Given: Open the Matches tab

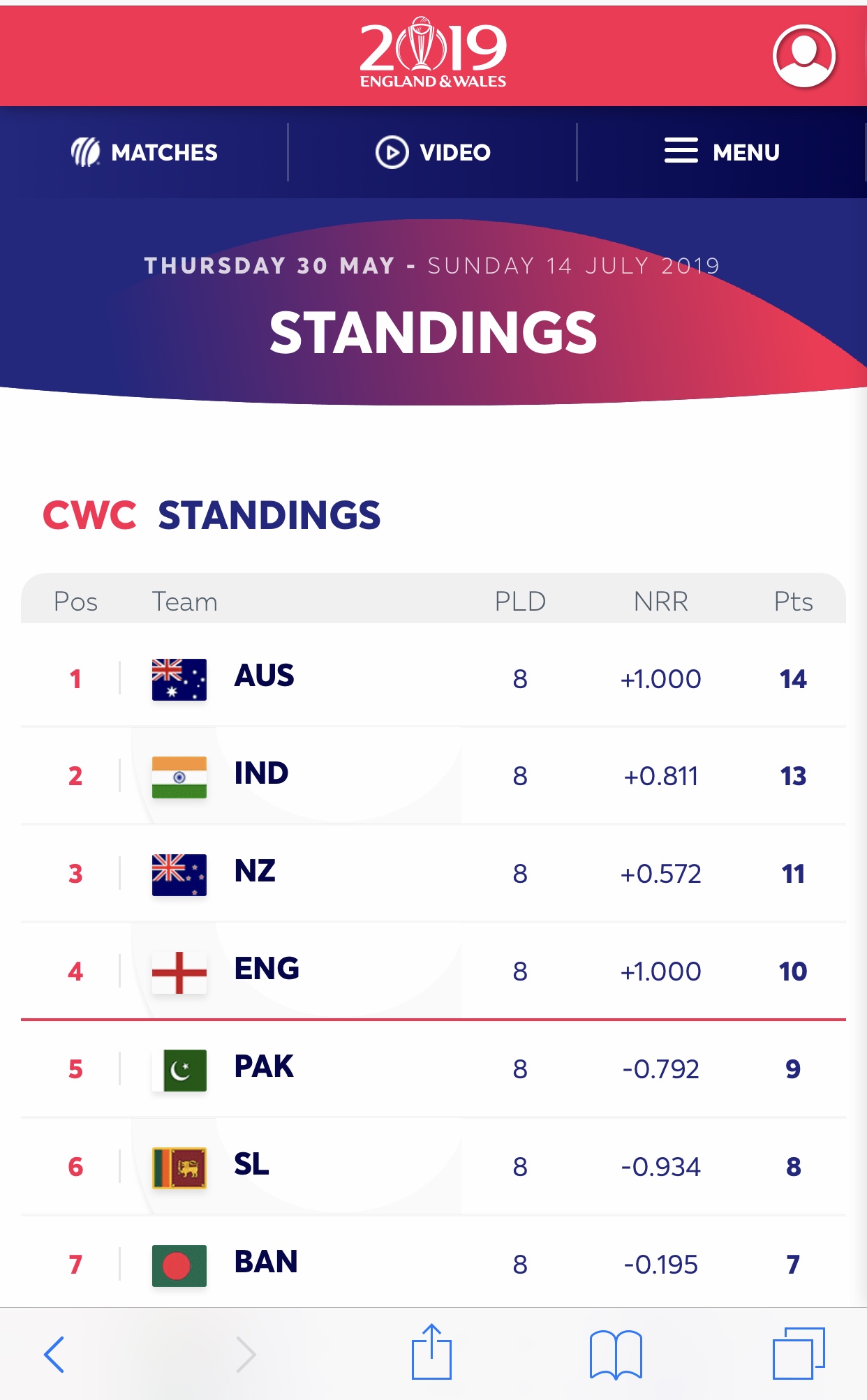Looking at the screenshot, I should pos(144,152).
